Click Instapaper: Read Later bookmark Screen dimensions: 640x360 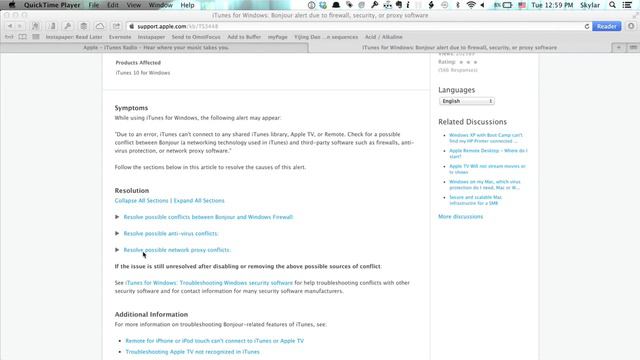click(x=74, y=37)
